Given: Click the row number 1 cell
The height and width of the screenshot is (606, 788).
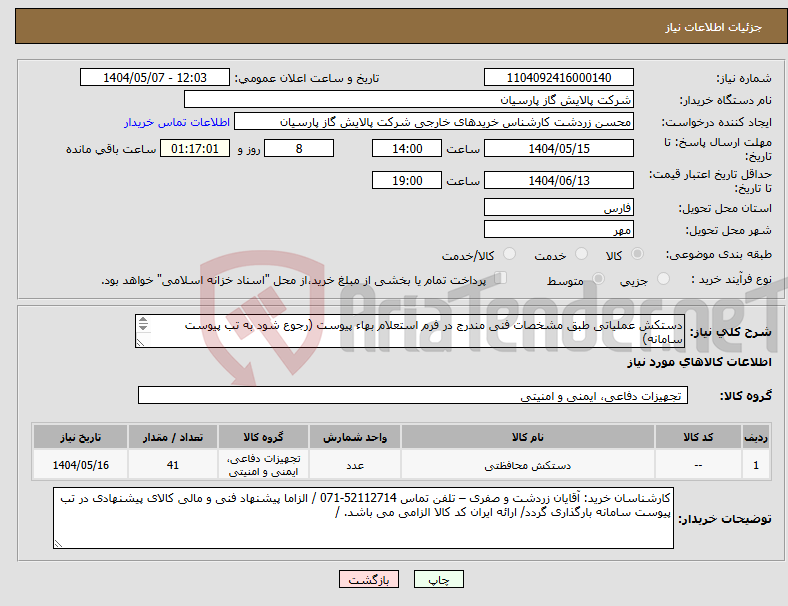Looking at the screenshot, I should point(756,465).
